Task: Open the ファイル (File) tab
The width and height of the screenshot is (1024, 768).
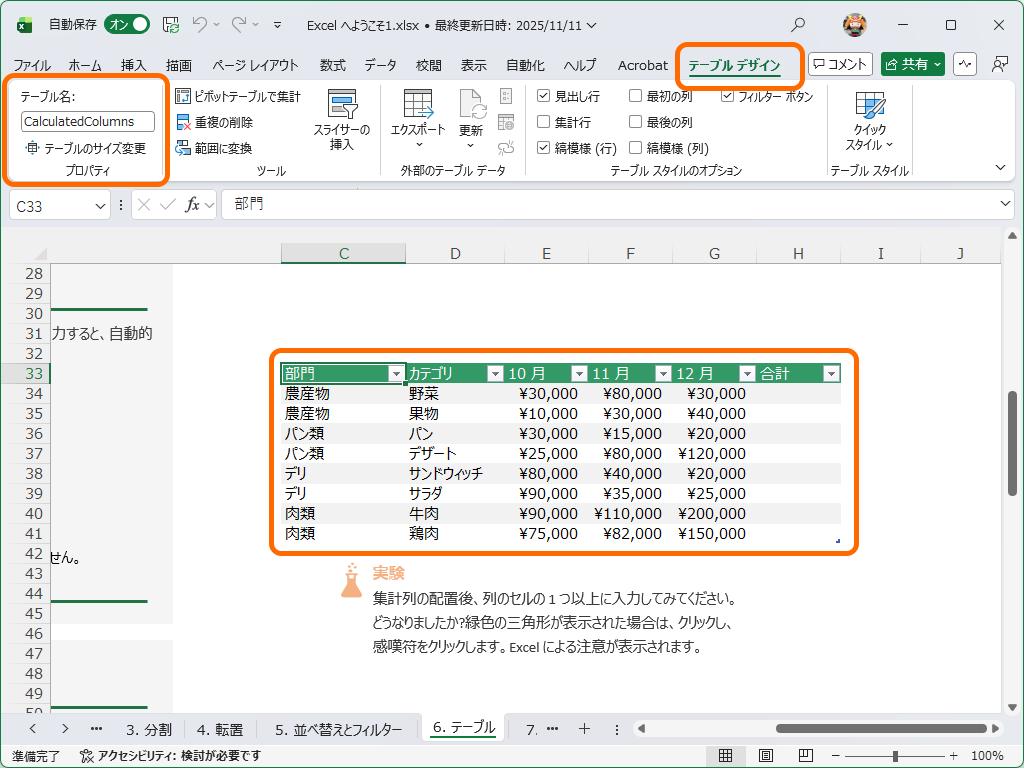Action: 32,65
